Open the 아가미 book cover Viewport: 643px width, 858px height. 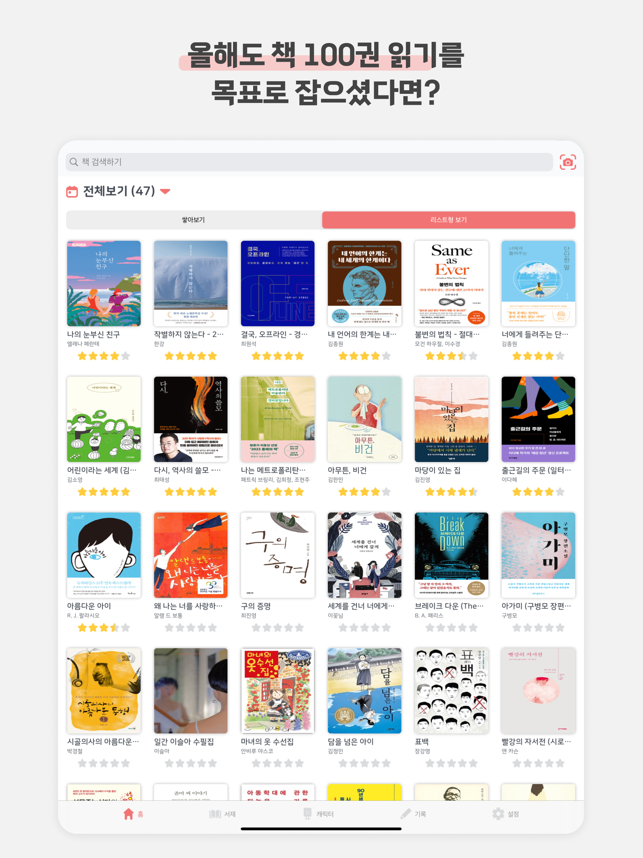coord(538,555)
